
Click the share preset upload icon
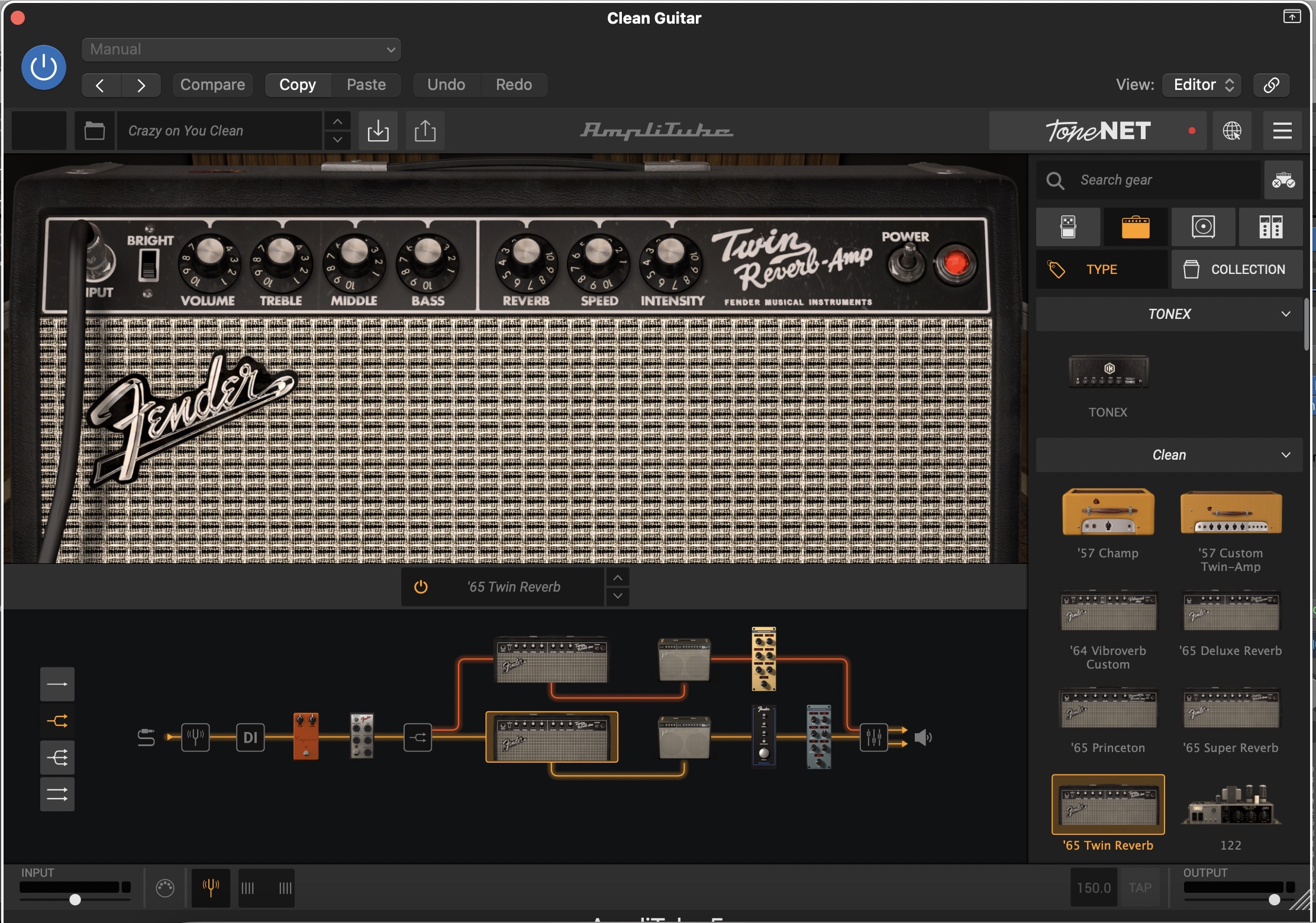coord(425,130)
